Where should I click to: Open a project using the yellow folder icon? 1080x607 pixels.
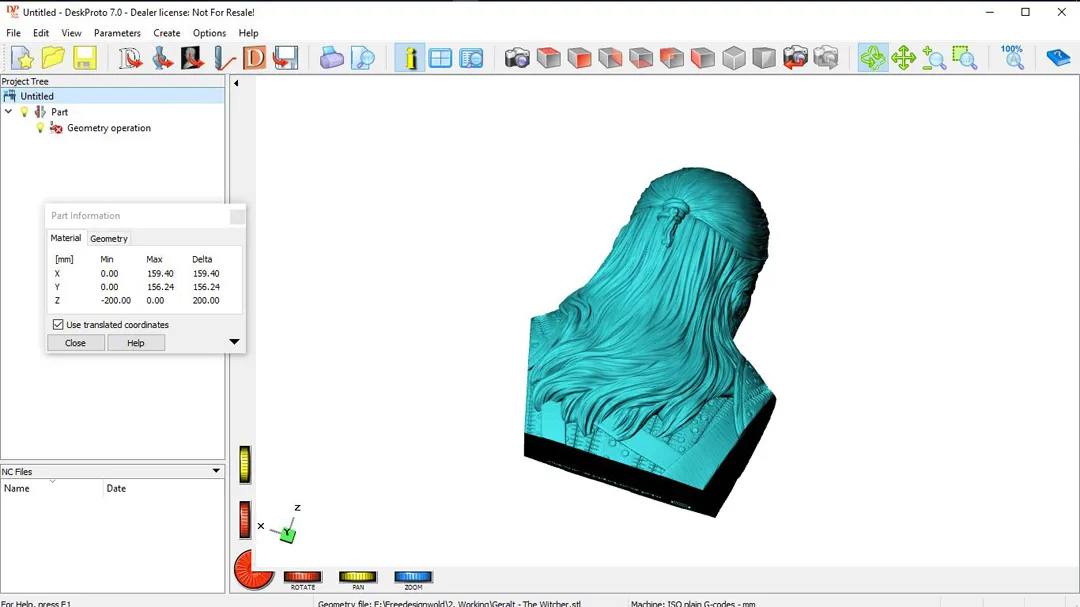point(53,58)
